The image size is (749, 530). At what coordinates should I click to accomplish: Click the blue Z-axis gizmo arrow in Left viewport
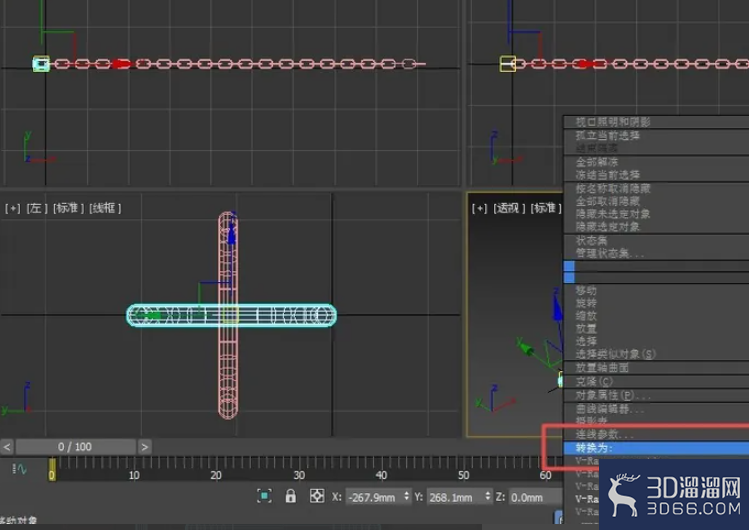coord(232,234)
